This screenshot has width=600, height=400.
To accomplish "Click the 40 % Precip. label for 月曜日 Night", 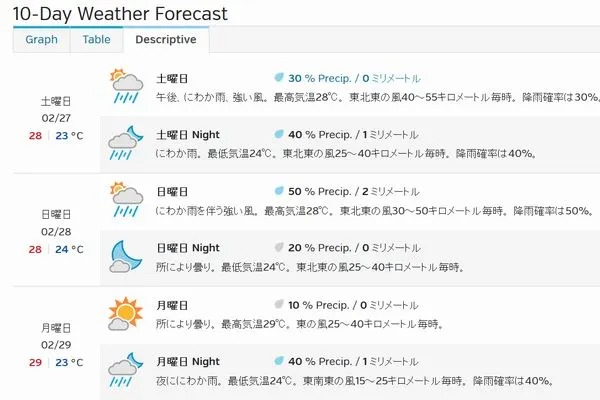I will pos(320,362).
